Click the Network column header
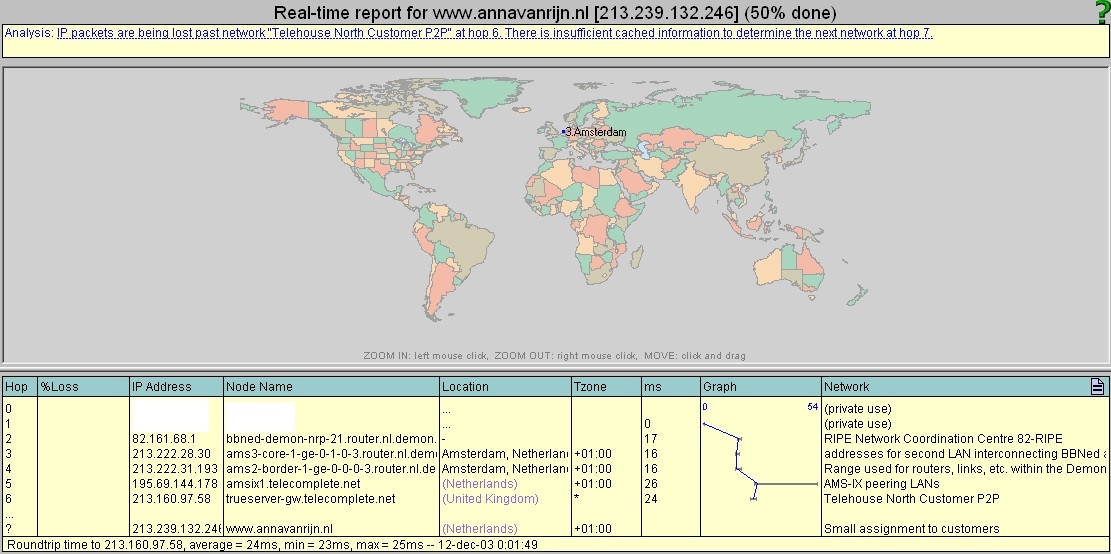Screen dimensions: 1111x554 (x=956, y=387)
